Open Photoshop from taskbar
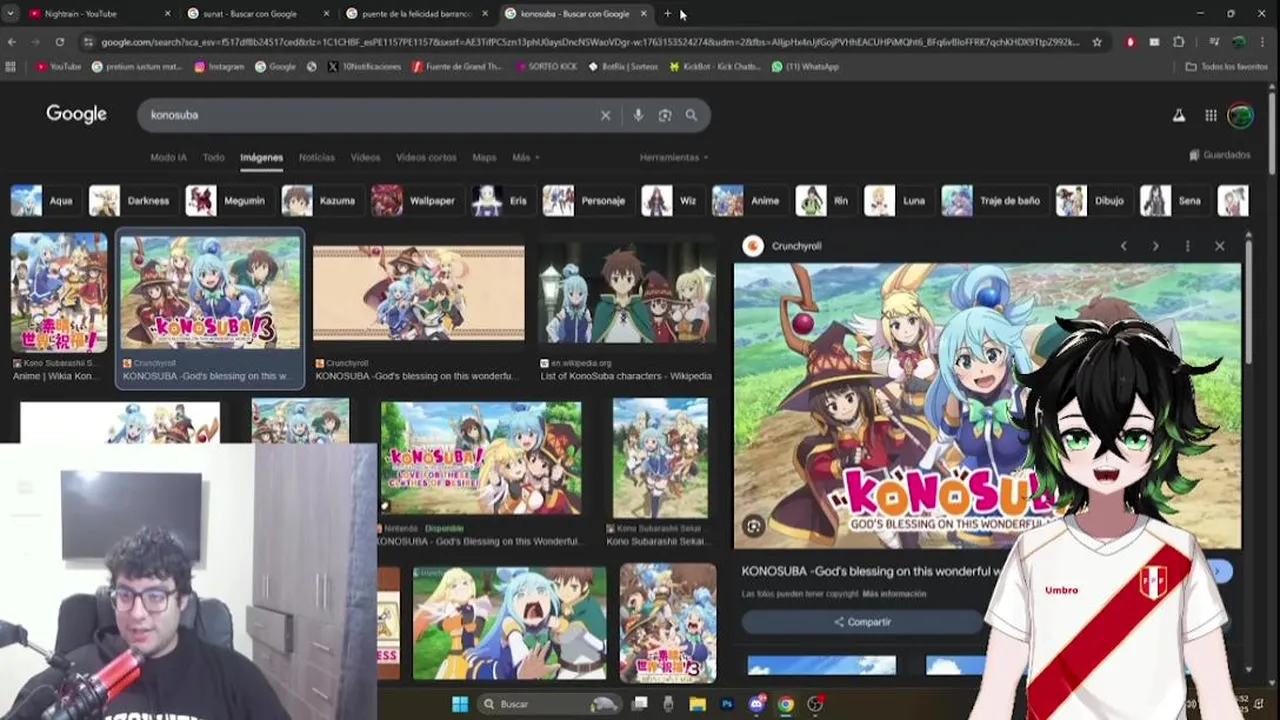This screenshot has width=1280, height=720. (727, 704)
